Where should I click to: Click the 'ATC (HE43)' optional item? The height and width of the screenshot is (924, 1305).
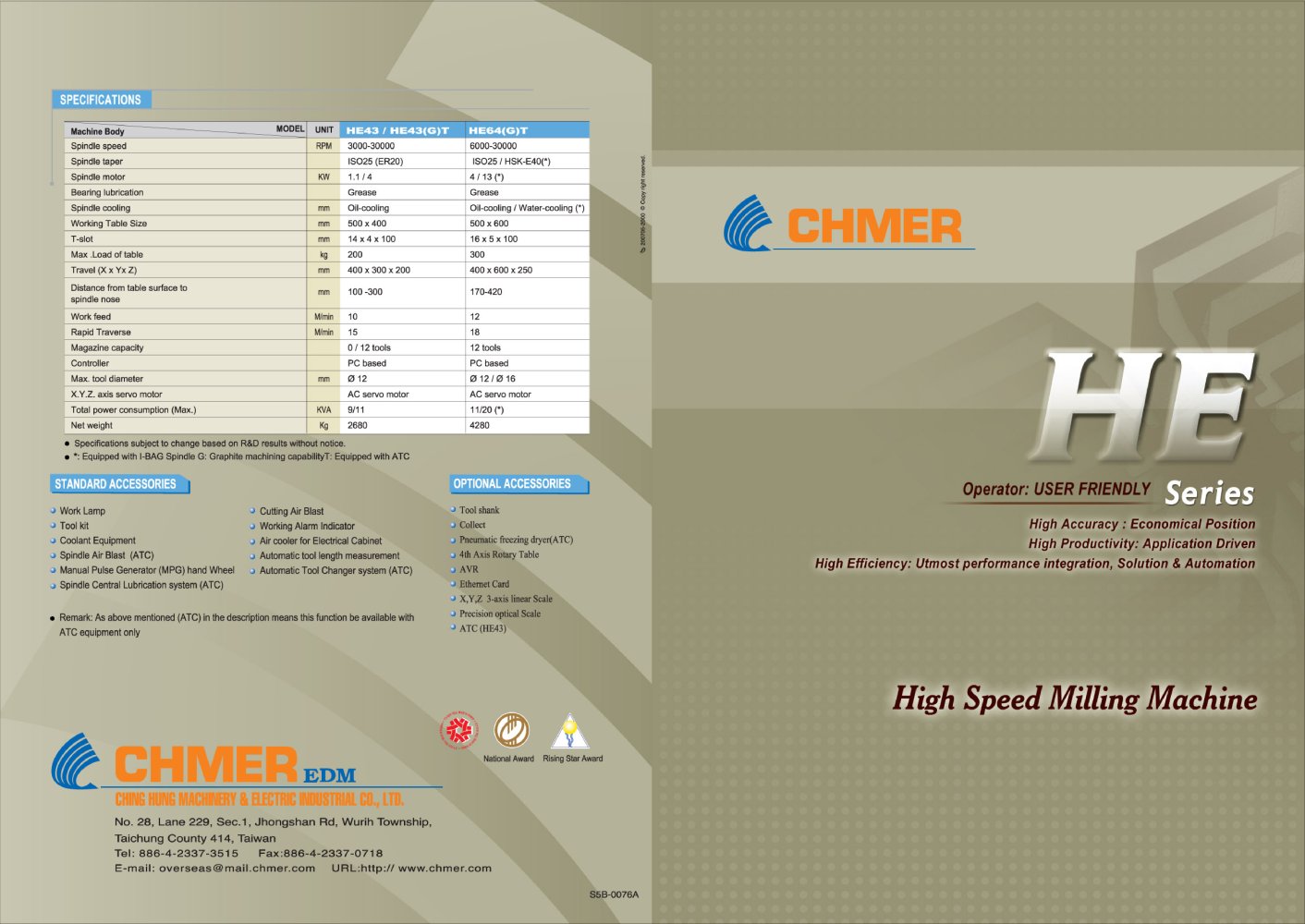click(483, 628)
